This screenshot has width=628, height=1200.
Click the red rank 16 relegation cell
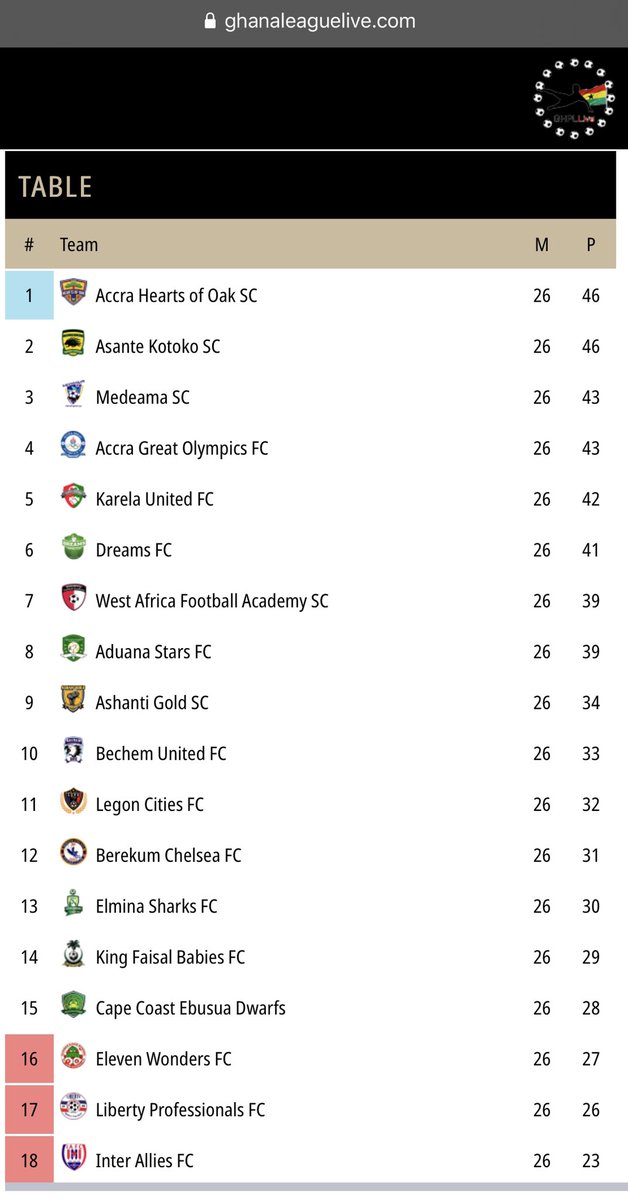[29, 1059]
